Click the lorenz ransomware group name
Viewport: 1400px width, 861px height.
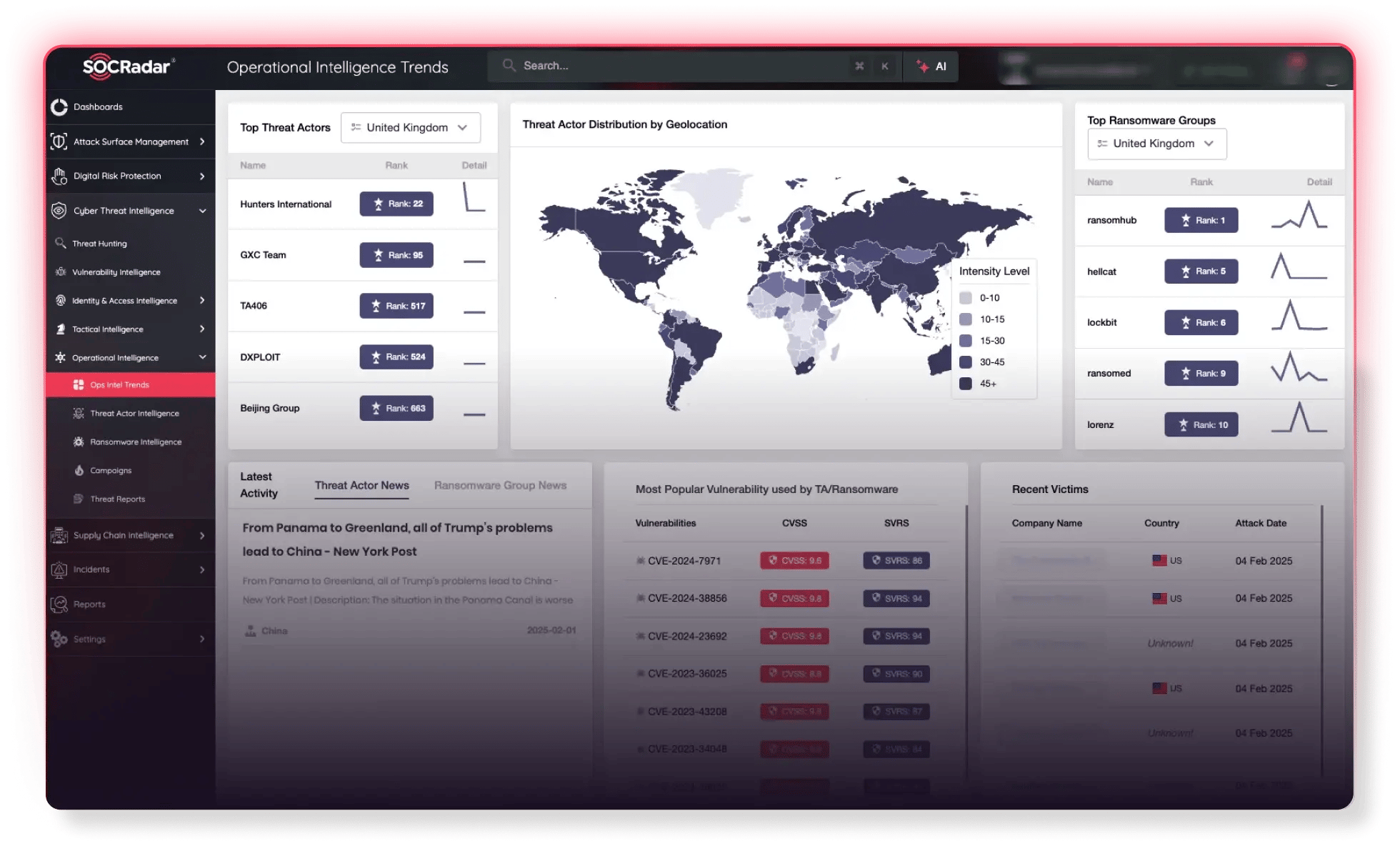click(1101, 424)
